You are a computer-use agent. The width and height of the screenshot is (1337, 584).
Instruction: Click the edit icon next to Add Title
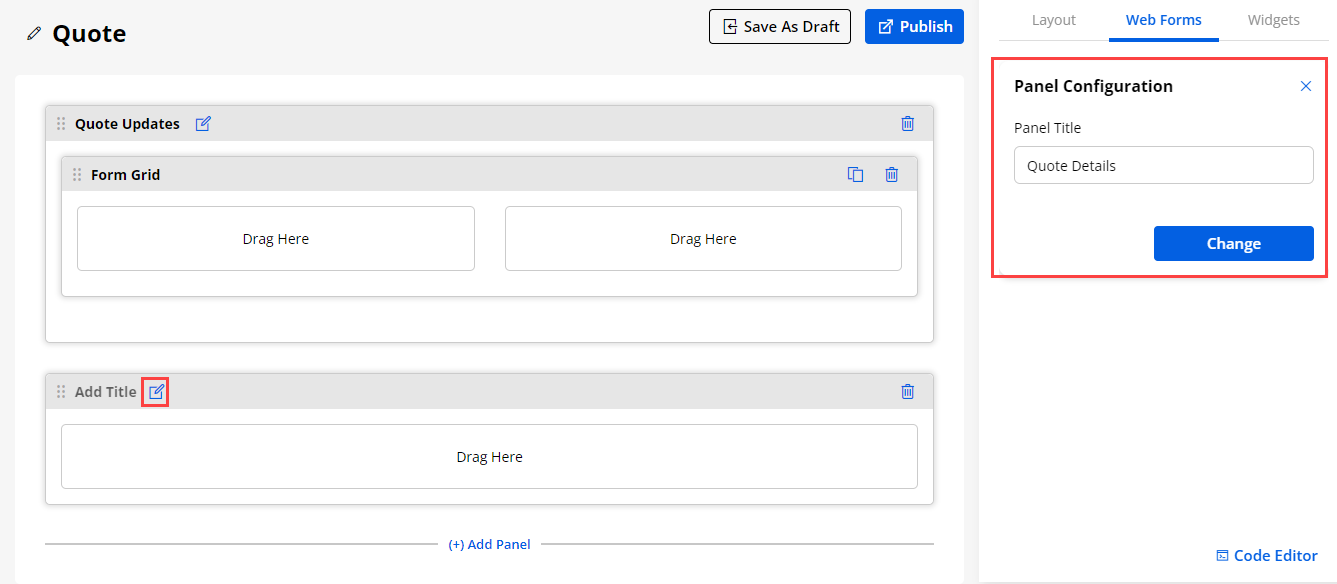(156, 392)
